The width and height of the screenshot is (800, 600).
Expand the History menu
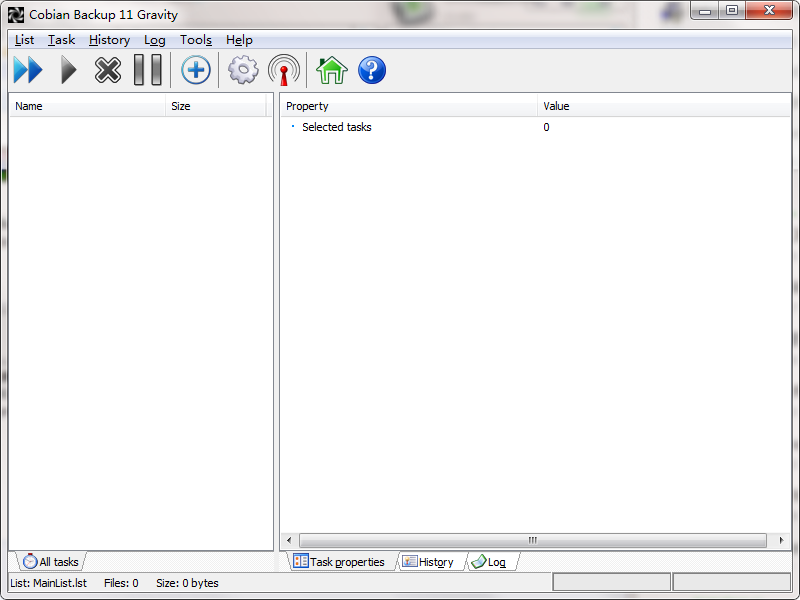[x=109, y=40]
